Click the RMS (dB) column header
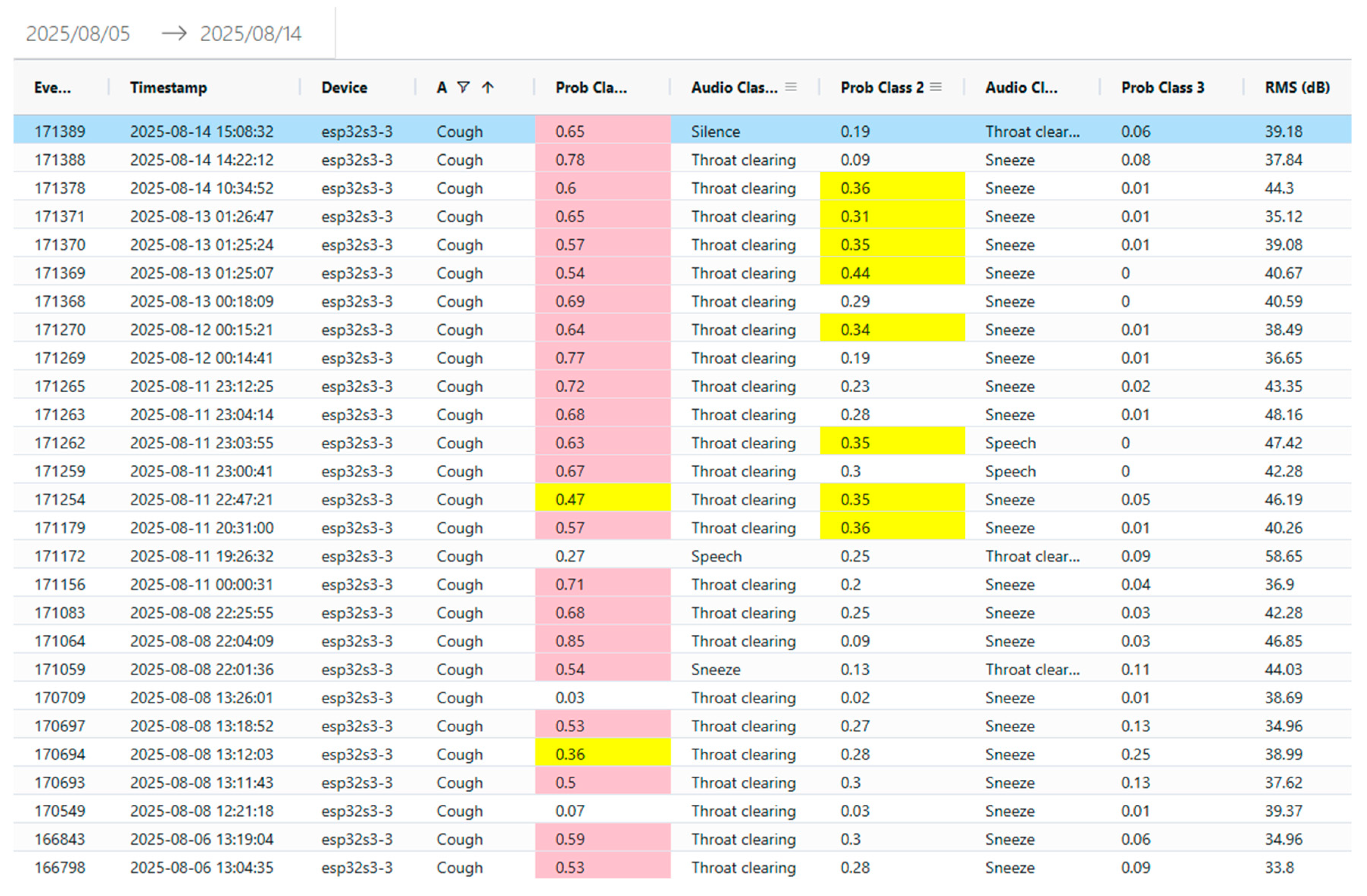Image resolution: width=1367 pixels, height=896 pixels. click(x=1297, y=87)
